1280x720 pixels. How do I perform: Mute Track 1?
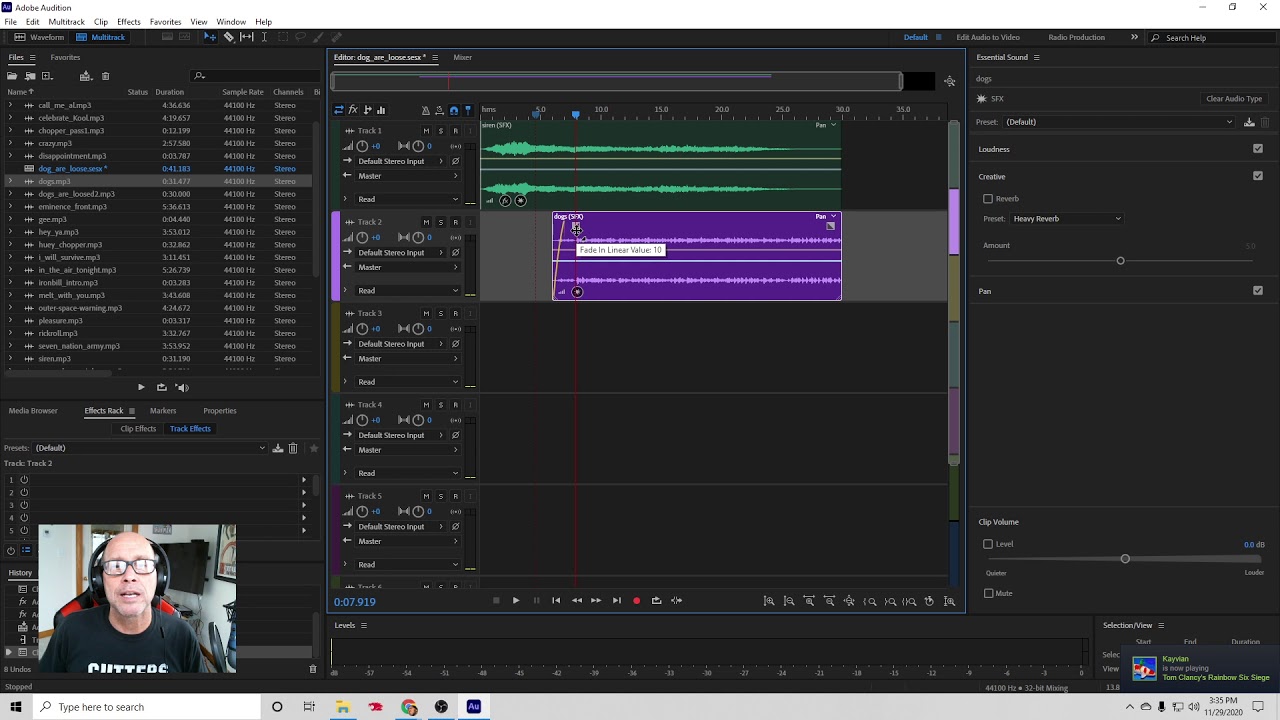426,131
